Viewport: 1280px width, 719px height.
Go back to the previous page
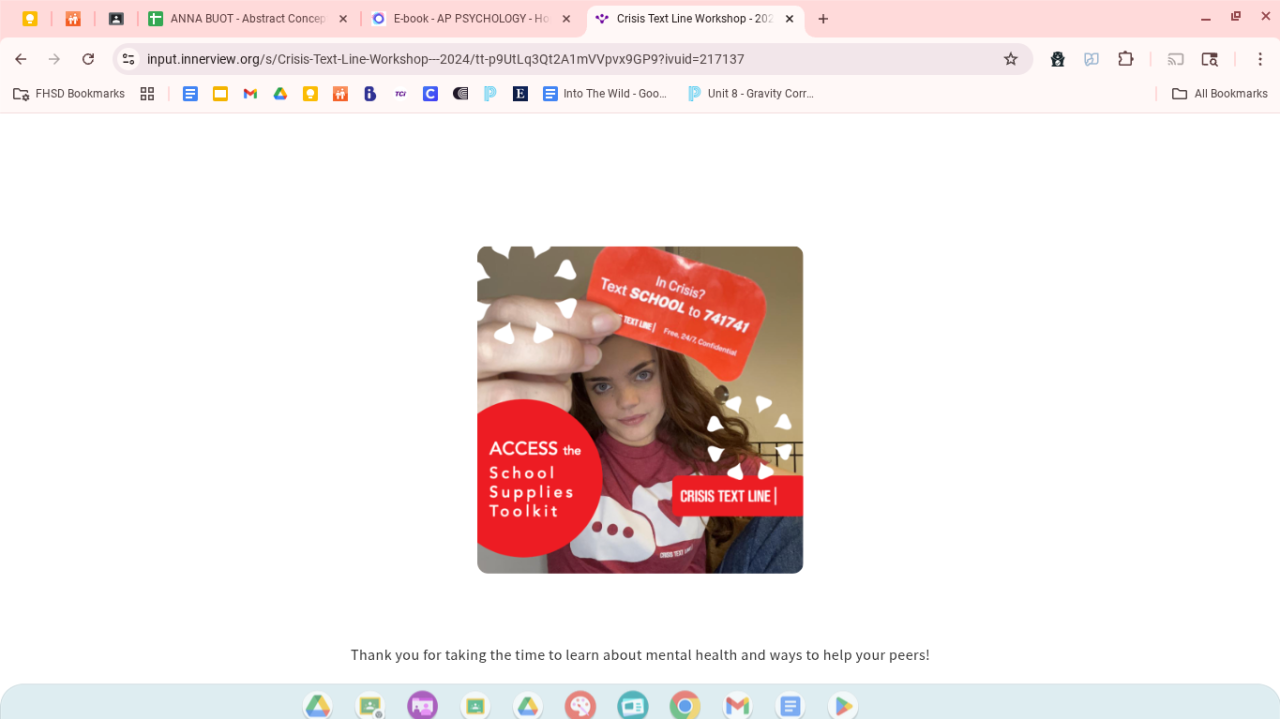coord(21,59)
